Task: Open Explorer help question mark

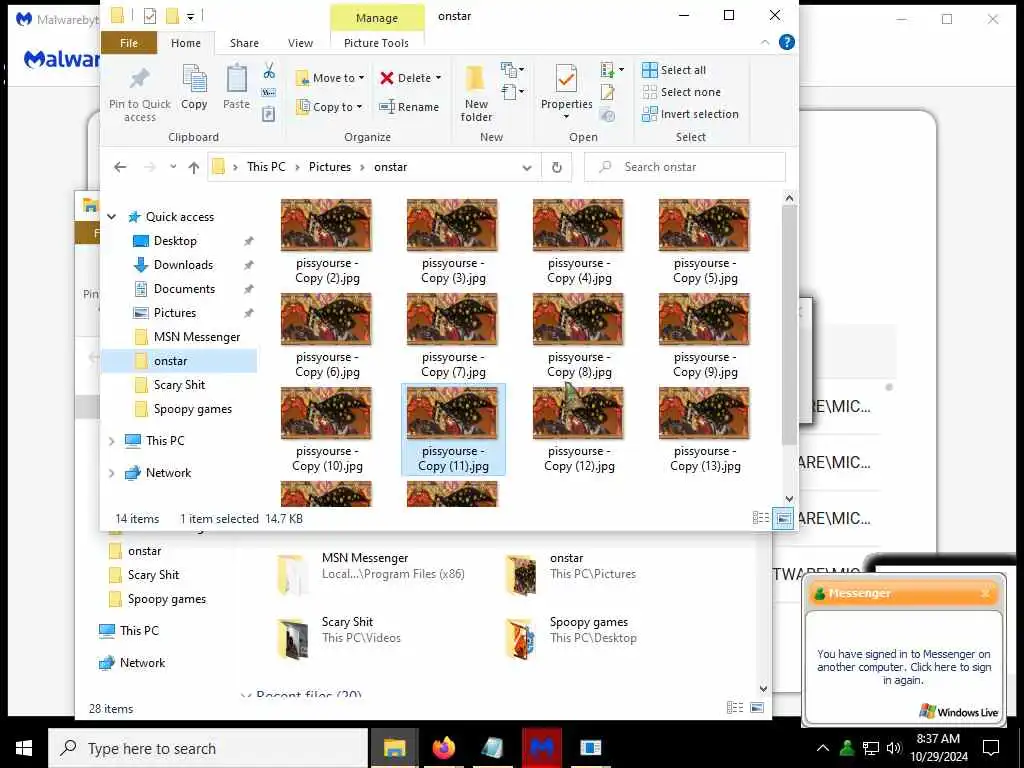Action: point(787,42)
